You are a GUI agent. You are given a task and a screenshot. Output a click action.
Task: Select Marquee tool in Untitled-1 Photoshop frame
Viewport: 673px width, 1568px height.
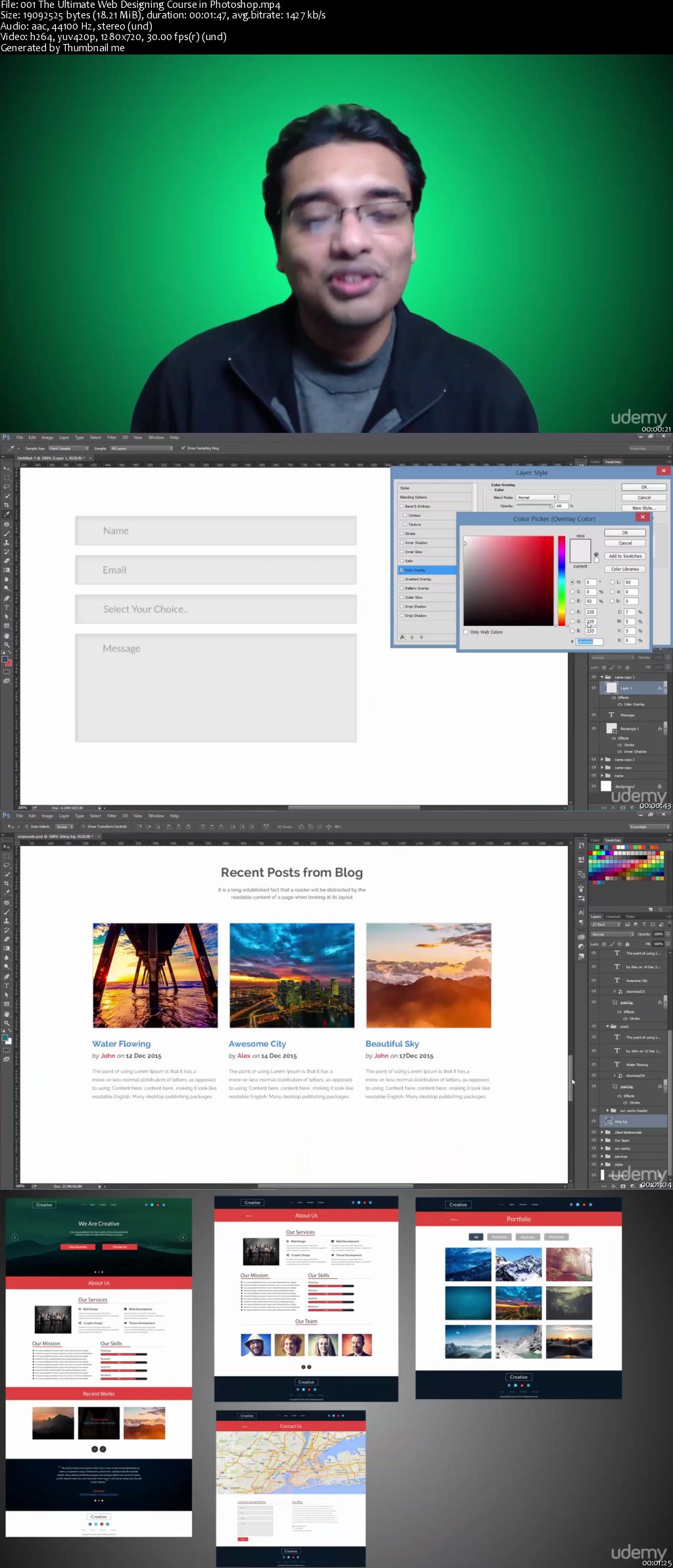click(7, 478)
